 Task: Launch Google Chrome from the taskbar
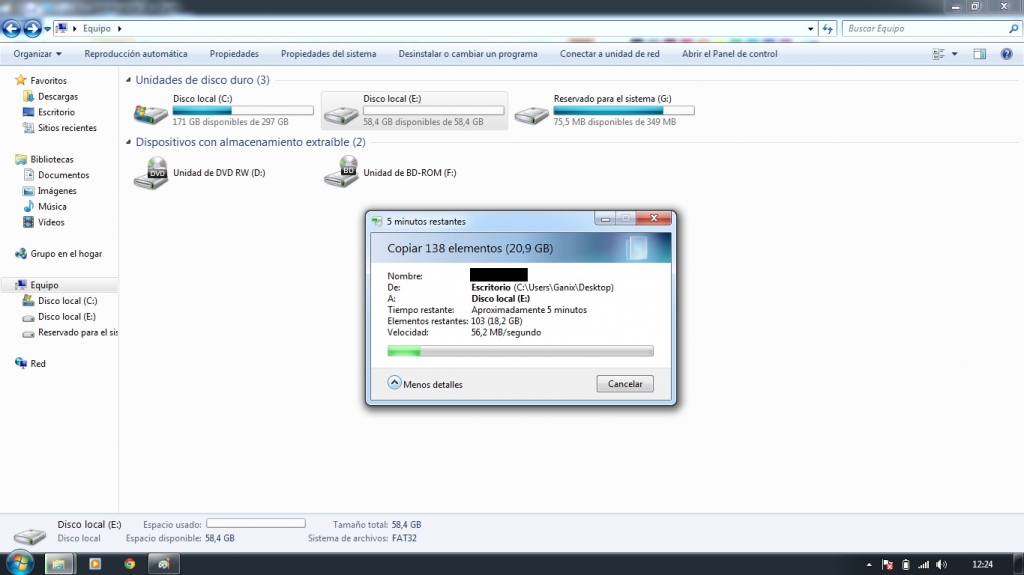[129, 564]
